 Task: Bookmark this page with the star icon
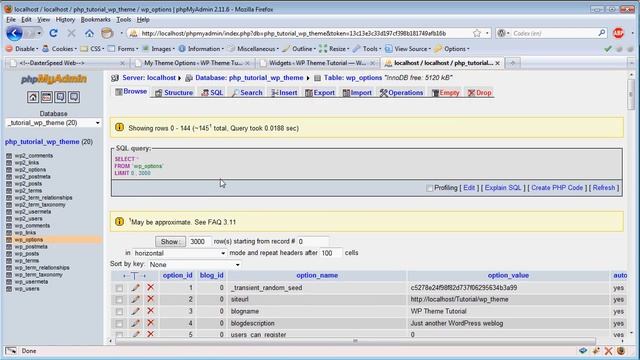[477, 33]
